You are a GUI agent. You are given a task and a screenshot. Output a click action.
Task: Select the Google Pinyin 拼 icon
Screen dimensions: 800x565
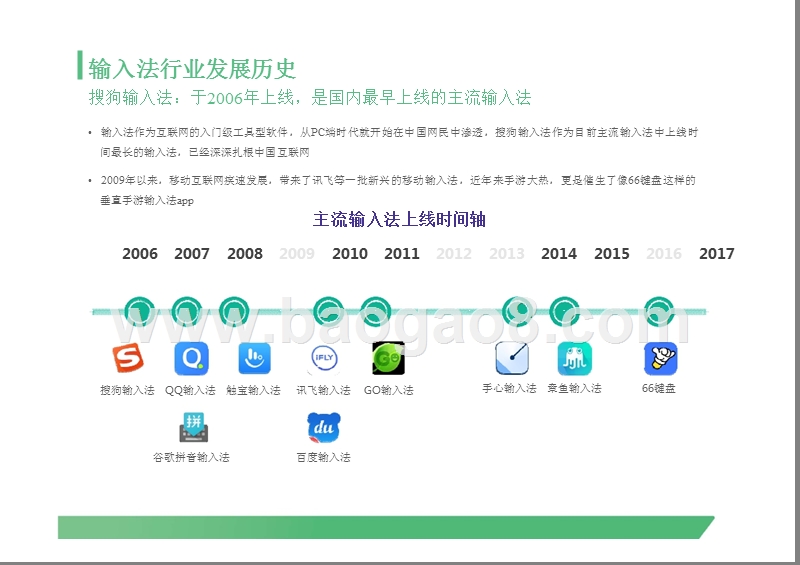tap(193, 427)
